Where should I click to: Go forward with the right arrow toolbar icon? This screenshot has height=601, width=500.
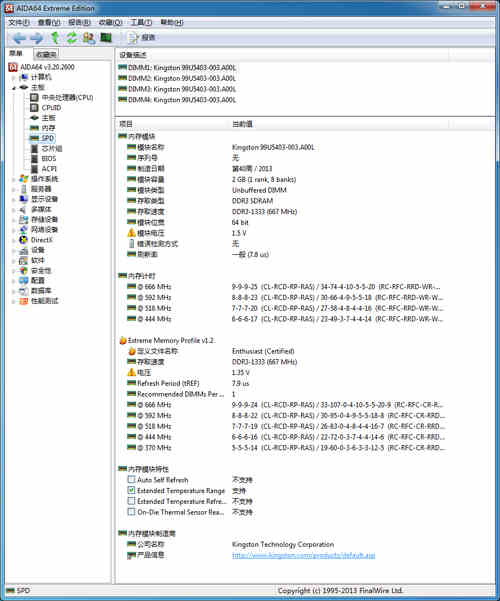pyautogui.click(x=37, y=38)
